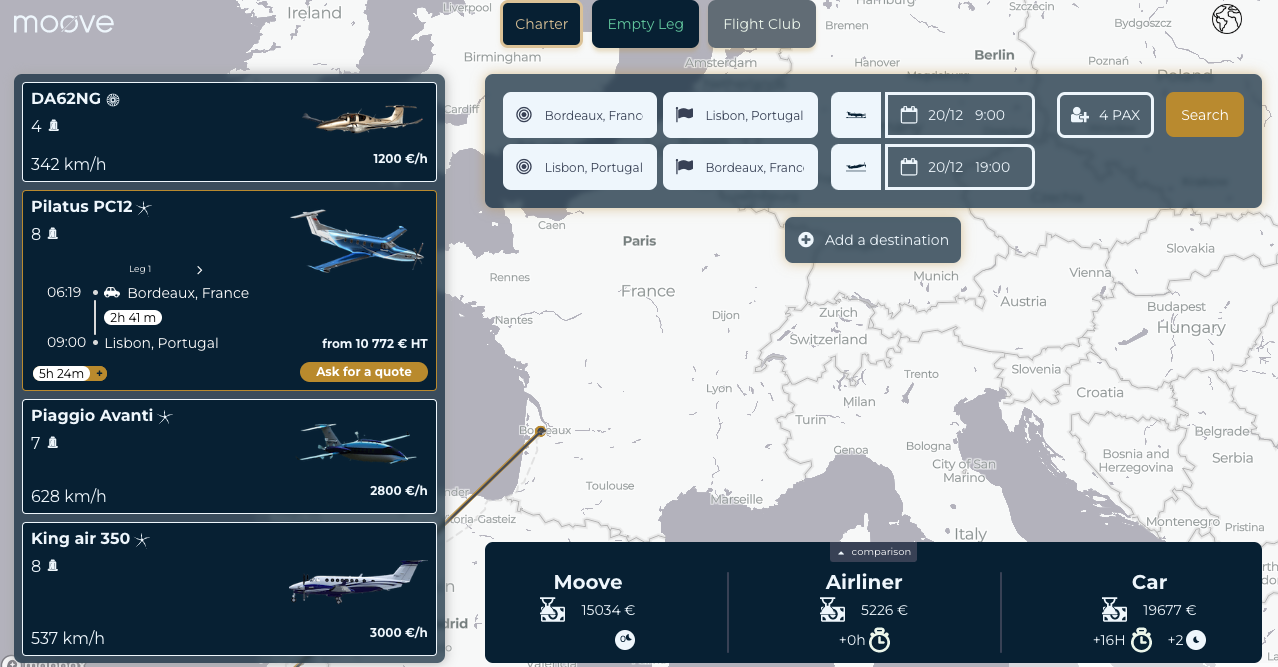Click Ask for a quote button

[x=364, y=372]
